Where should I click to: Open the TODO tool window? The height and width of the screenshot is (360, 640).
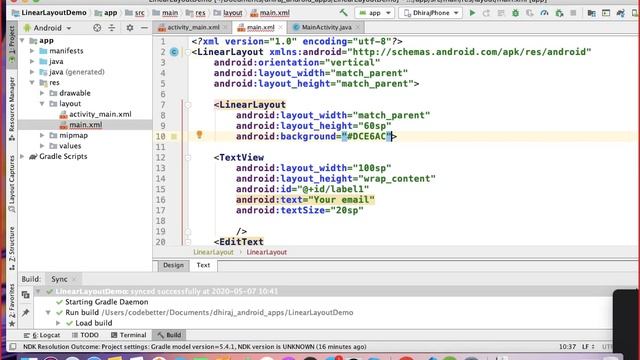click(x=85, y=335)
